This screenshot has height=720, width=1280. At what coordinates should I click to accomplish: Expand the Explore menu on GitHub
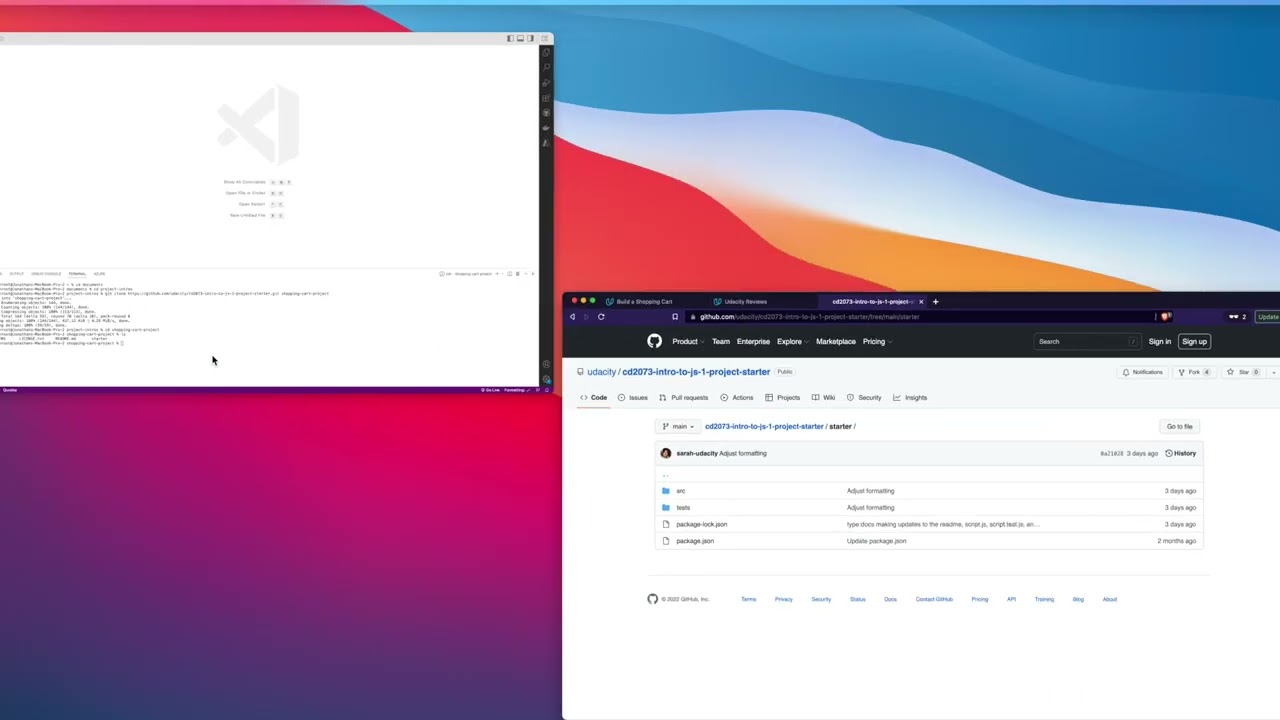point(792,341)
